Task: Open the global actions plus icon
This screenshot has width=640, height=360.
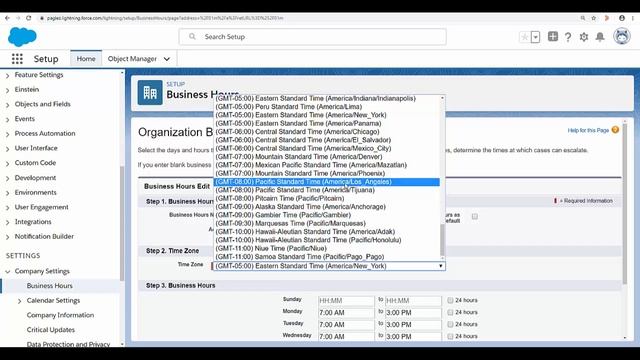Action: (553, 37)
